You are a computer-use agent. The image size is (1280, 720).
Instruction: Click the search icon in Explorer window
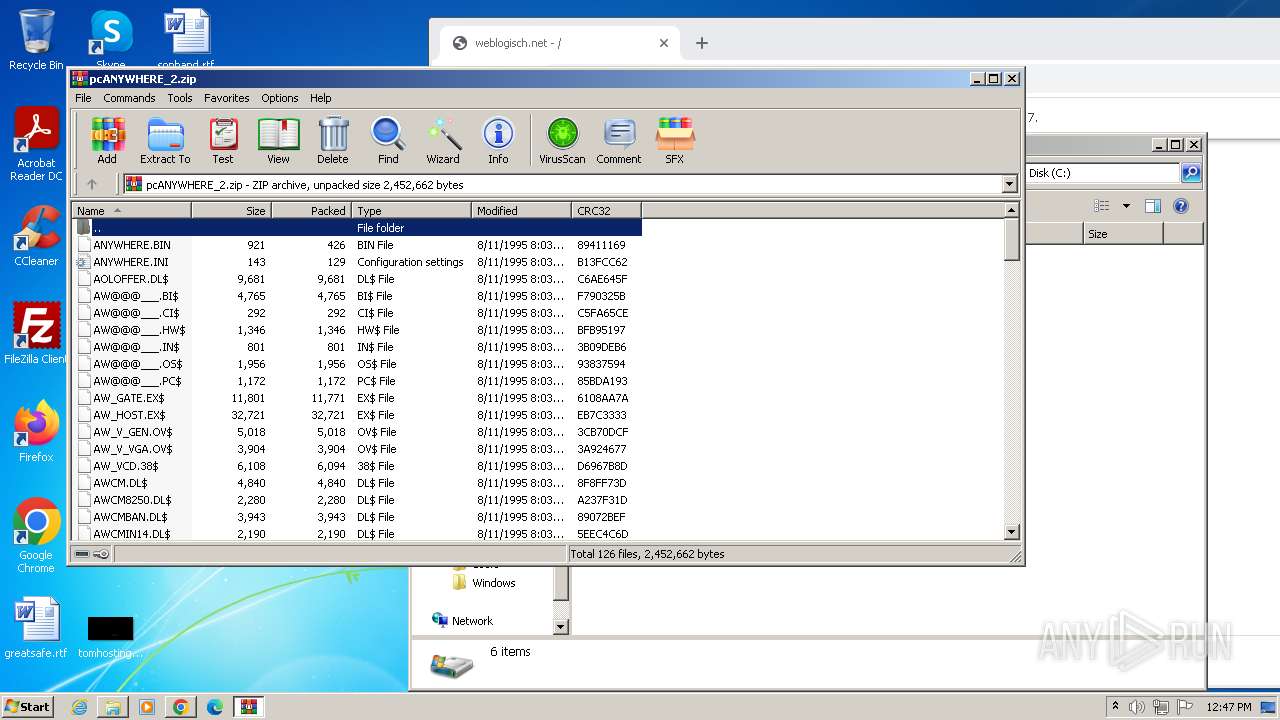pyautogui.click(x=1191, y=173)
